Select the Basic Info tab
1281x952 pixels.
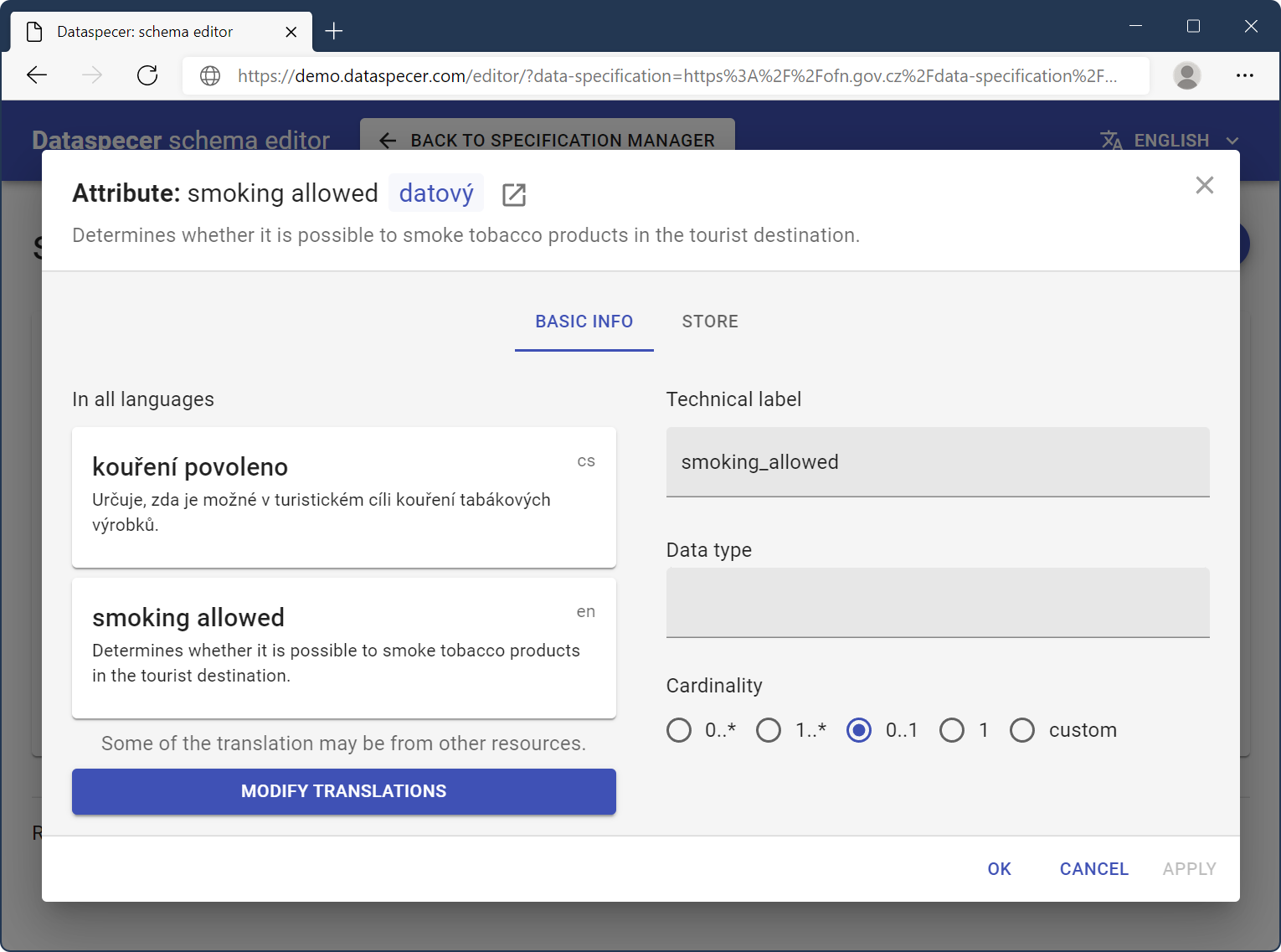584,322
